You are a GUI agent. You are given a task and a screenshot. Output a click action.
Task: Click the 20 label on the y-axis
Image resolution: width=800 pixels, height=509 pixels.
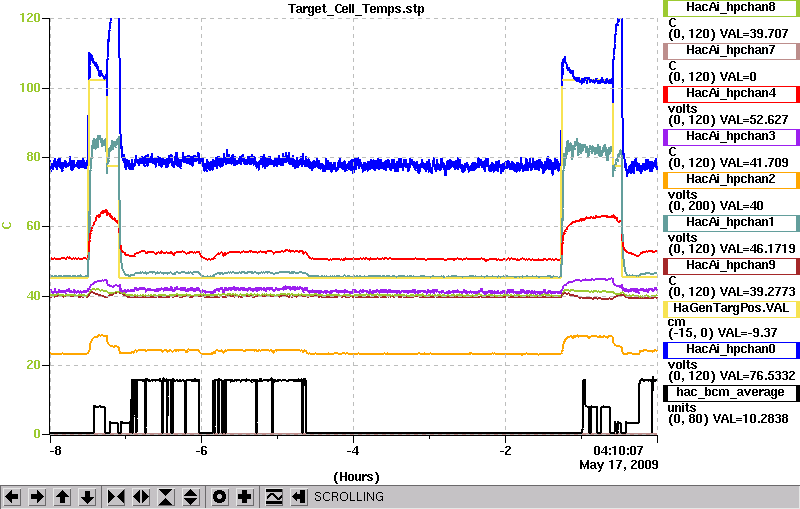click(x=33, y=365)
